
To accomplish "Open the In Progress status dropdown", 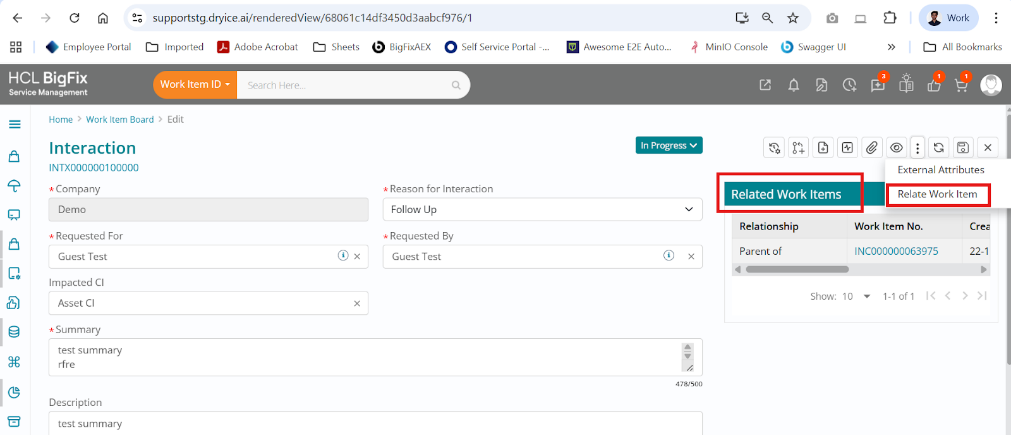I will (669, 146).
